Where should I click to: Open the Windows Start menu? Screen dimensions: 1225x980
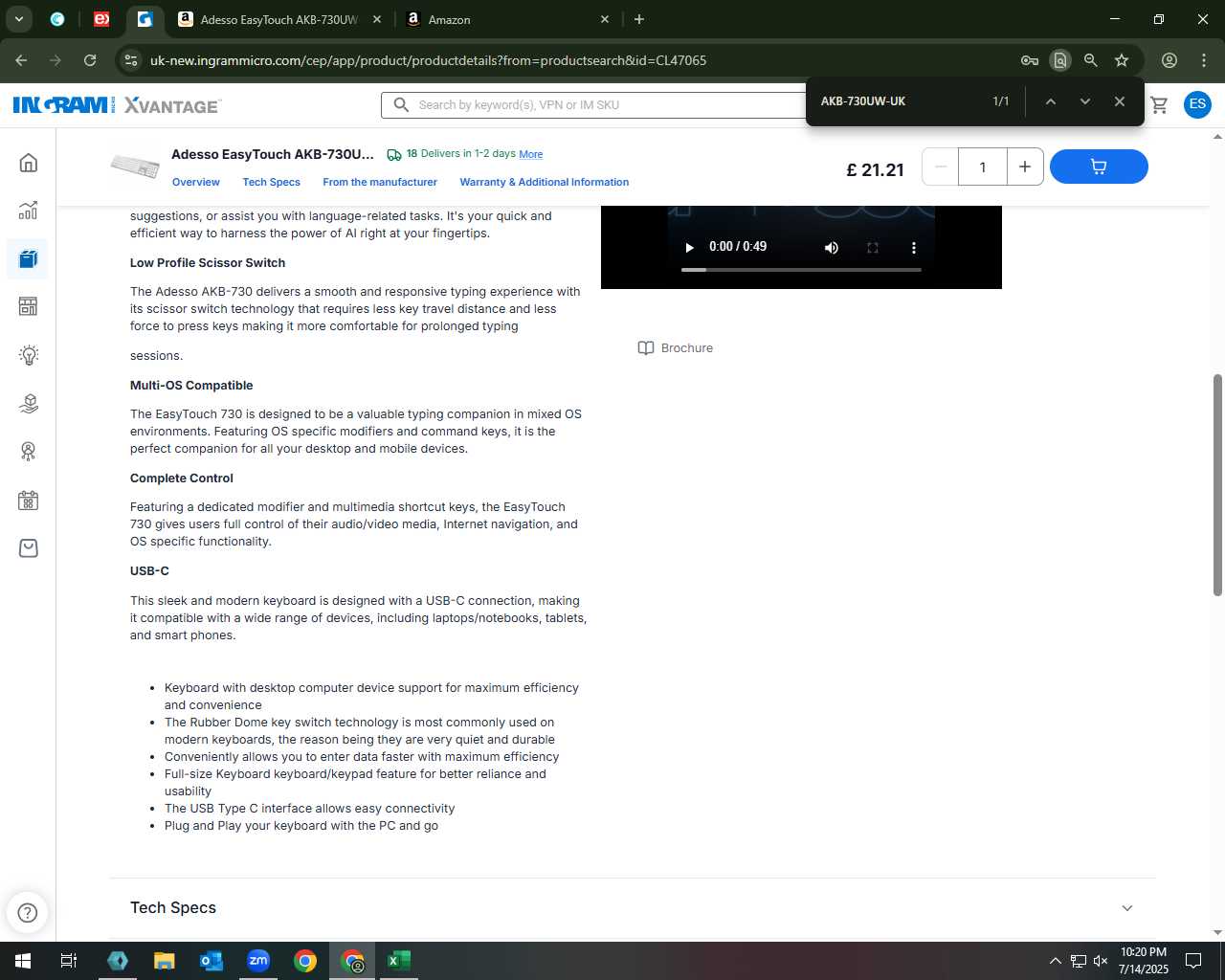pos(23,961)
